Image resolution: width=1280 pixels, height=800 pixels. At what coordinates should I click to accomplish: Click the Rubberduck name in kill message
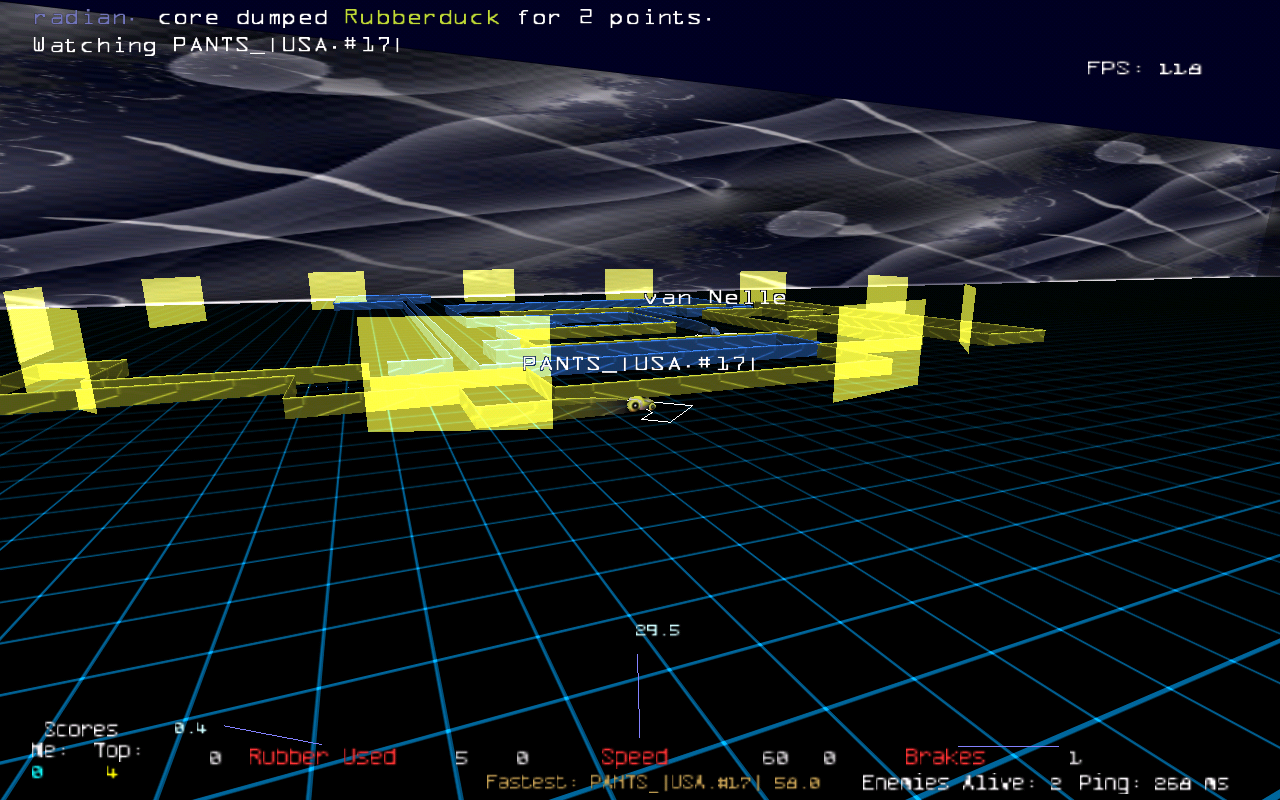tap(421, 18)
